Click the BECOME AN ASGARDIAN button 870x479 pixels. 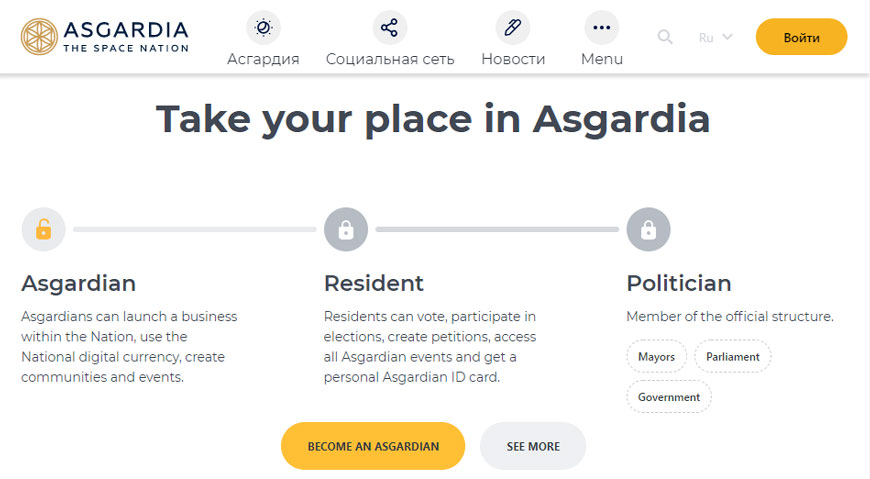click(x=373, y=446)
